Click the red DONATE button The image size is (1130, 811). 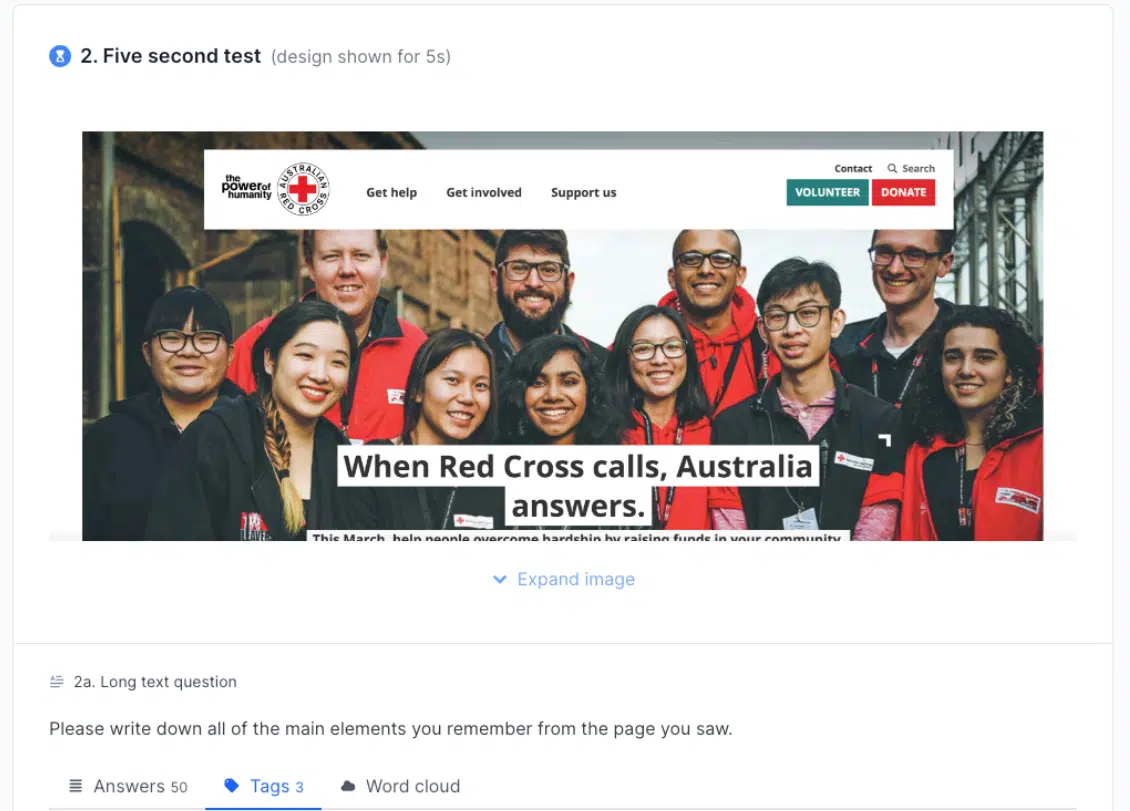(x=904, y=192)
